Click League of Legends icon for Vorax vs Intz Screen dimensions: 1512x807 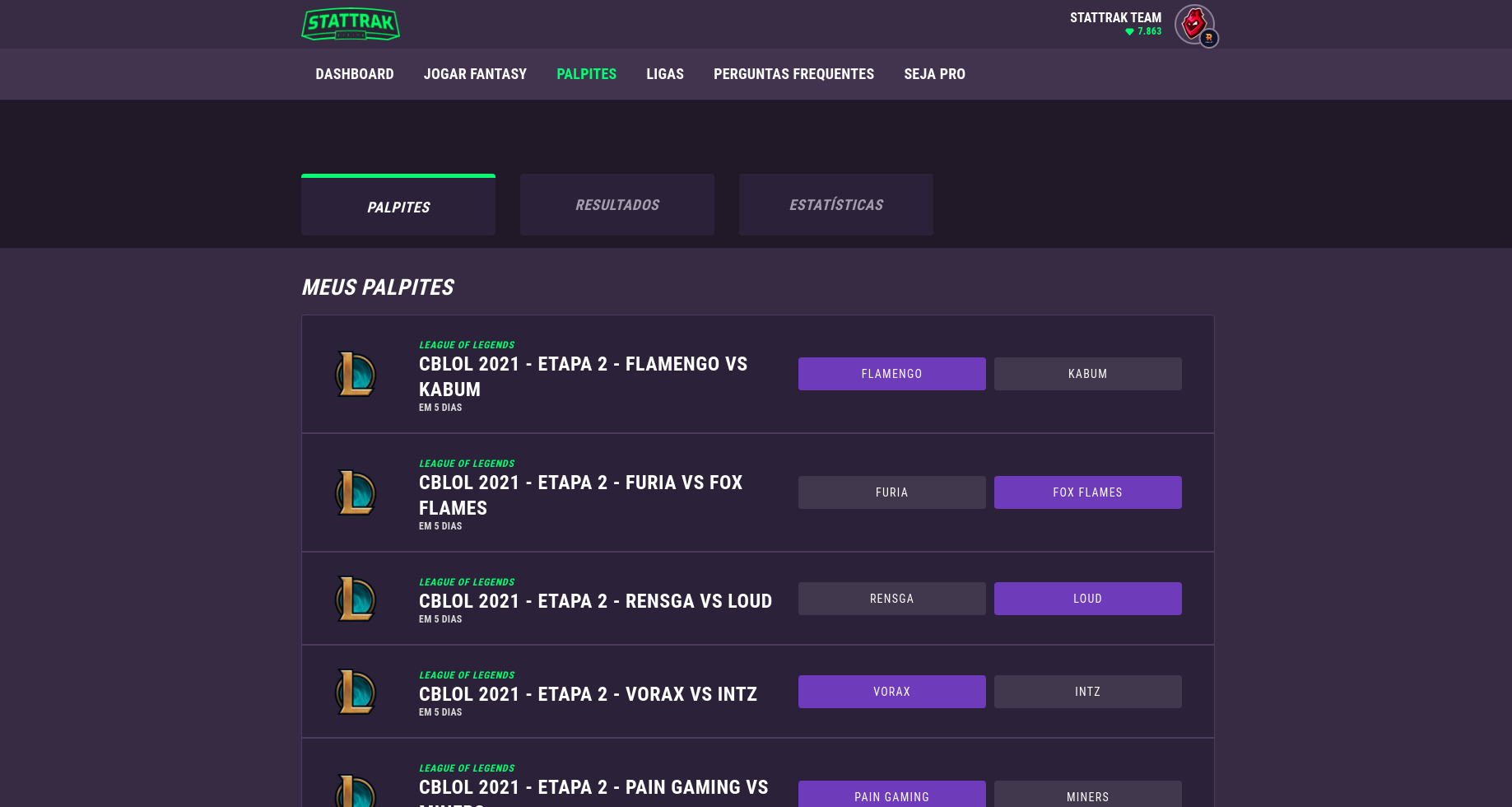[356, 692]
